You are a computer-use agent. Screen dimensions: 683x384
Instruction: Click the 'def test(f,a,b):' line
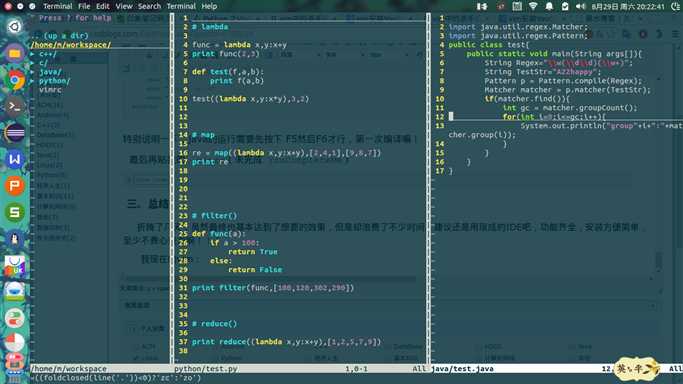tap(228, 72)
